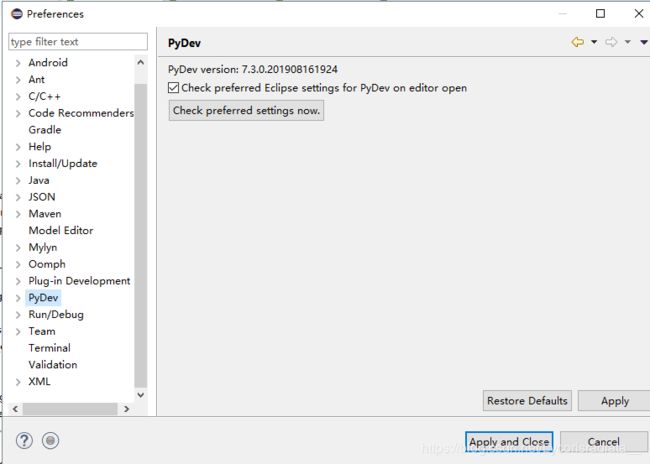The width and height of the screenshot is (650, 464).
Task: Click Apply and Close button
Action: pyautogui.click(x=509, y=442)
